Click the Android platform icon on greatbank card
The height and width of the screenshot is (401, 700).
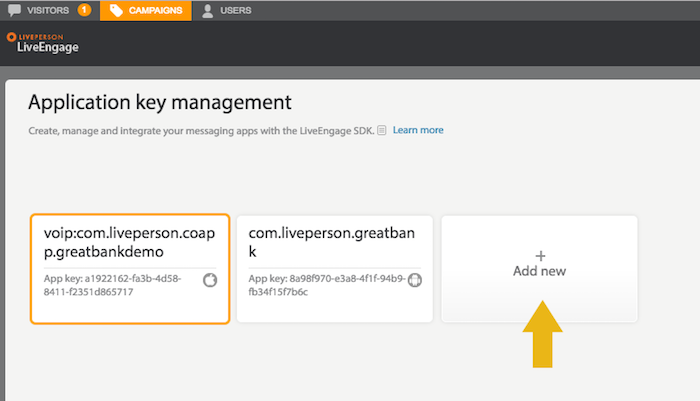415,280
